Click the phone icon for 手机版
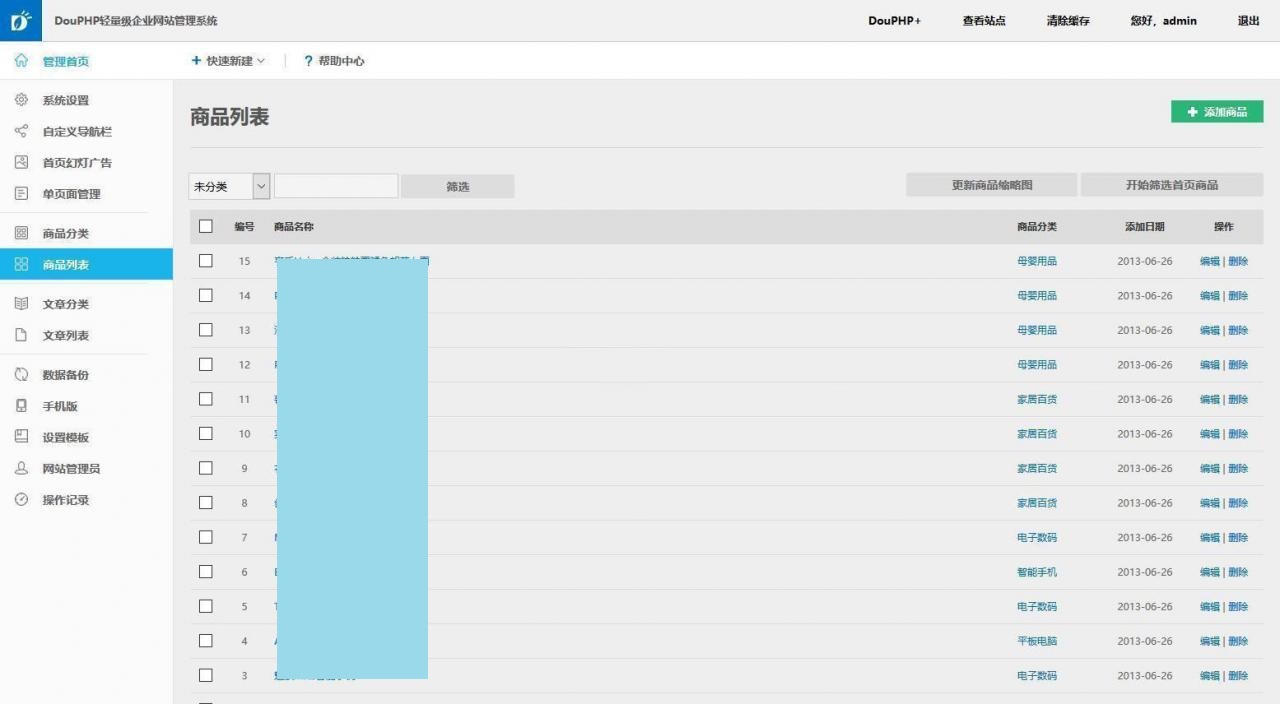1280x704 pixels. tap(21, 406)
